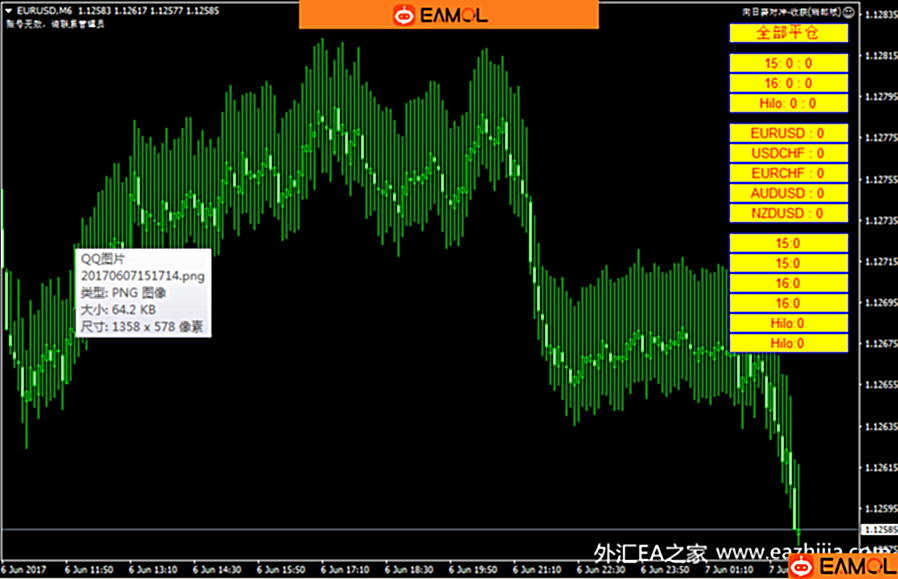Choose the "AUDUSD : 0" pair button

coord(788,193)
